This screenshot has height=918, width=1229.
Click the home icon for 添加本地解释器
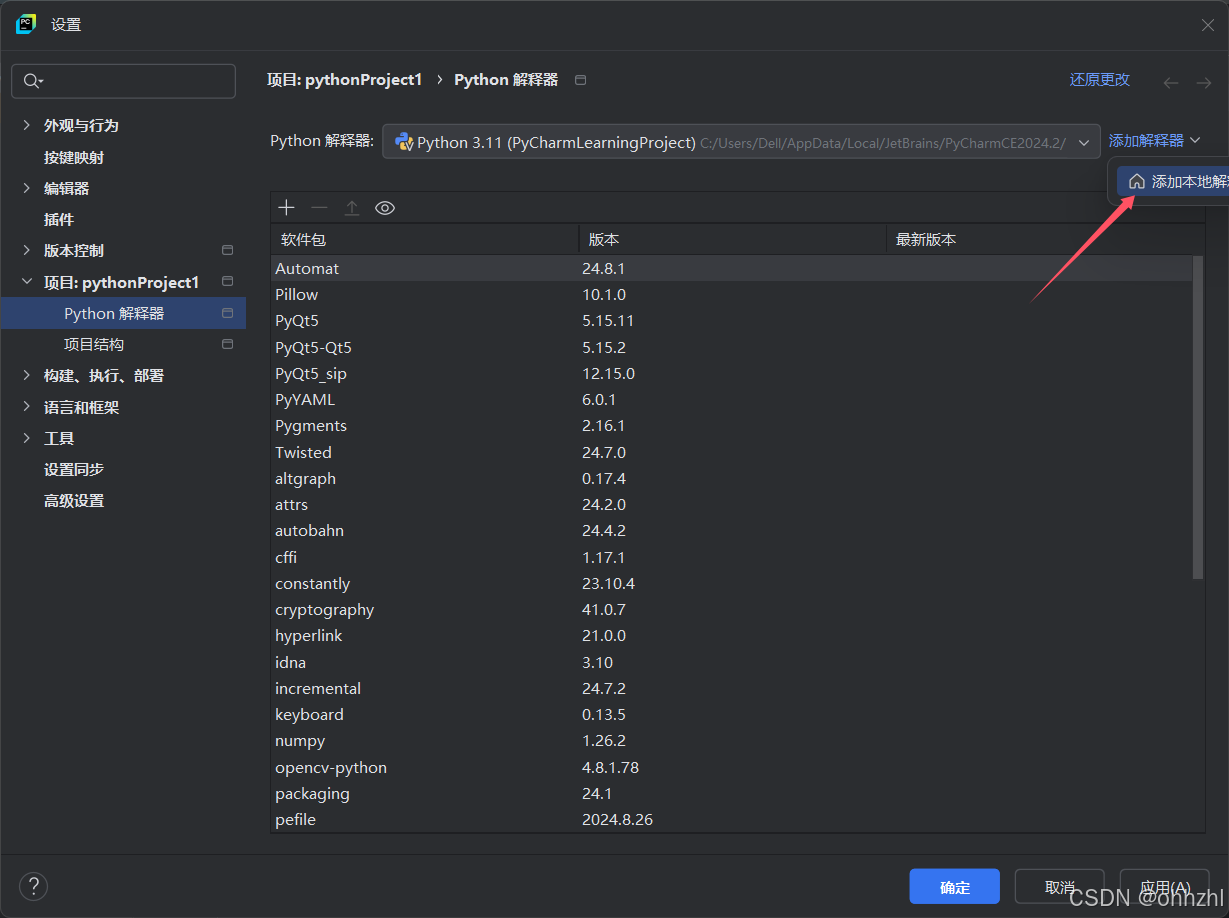coord(1136,182)
